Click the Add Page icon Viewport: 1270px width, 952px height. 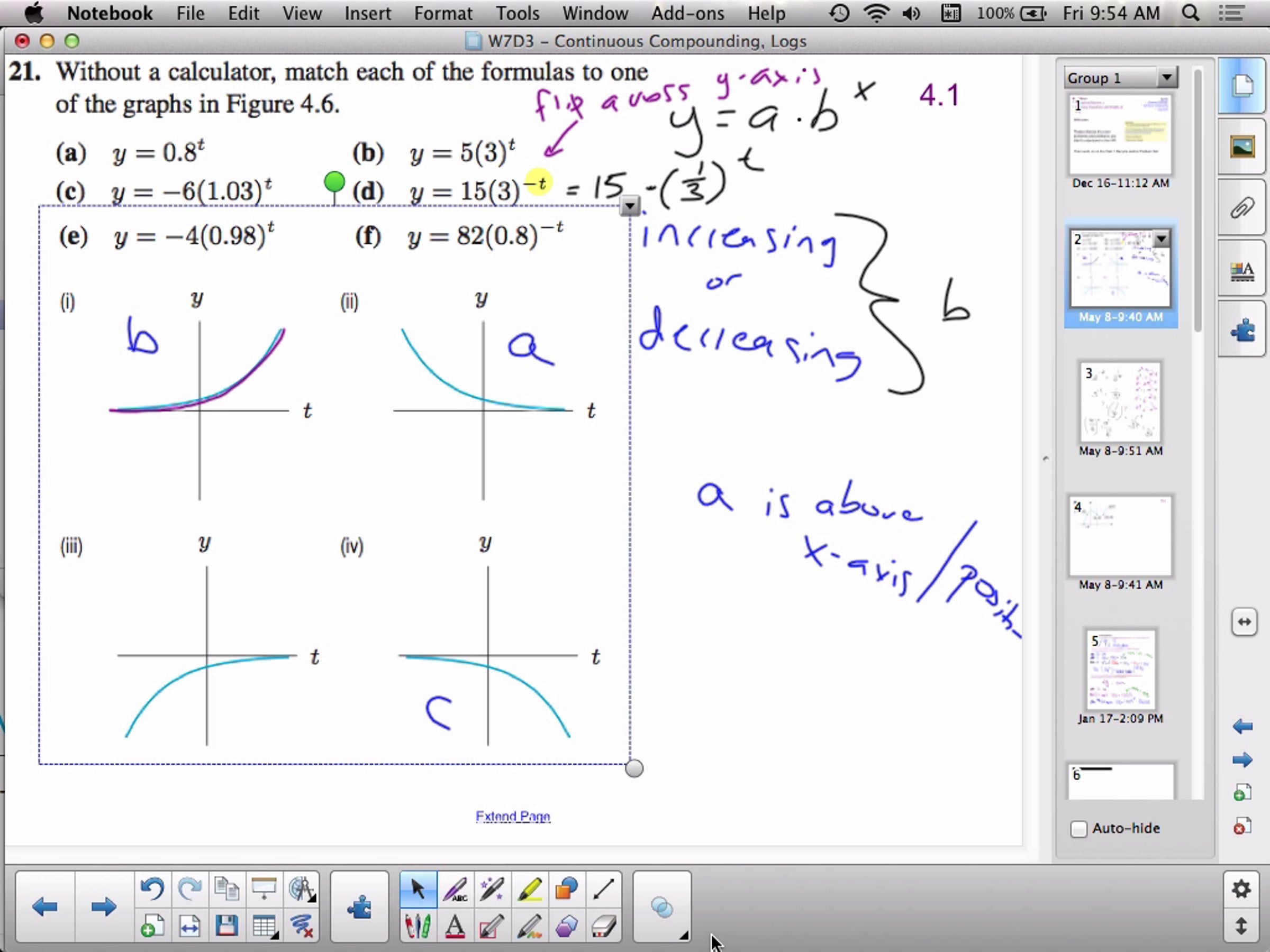(x=152, y=926)
